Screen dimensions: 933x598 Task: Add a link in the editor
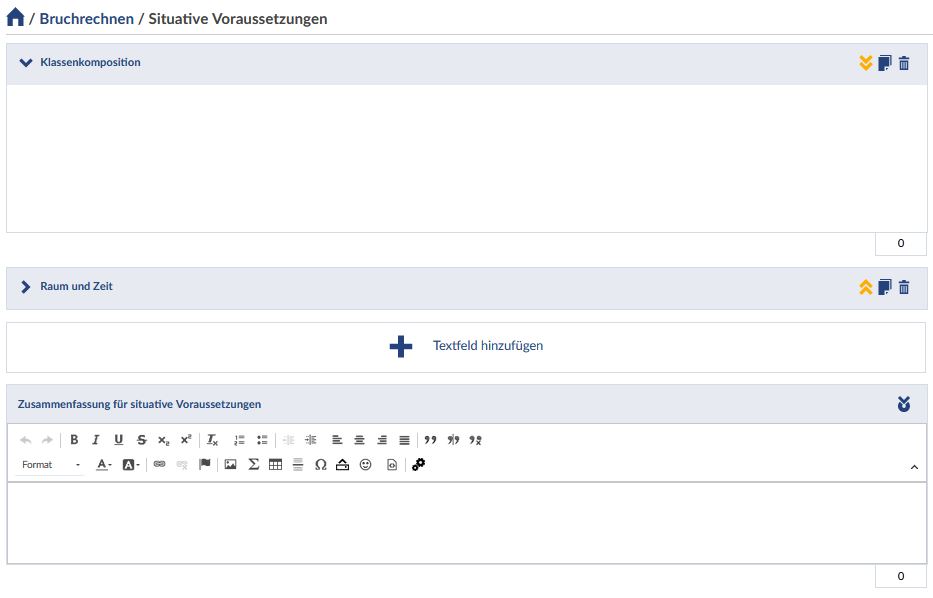point(159,464)
